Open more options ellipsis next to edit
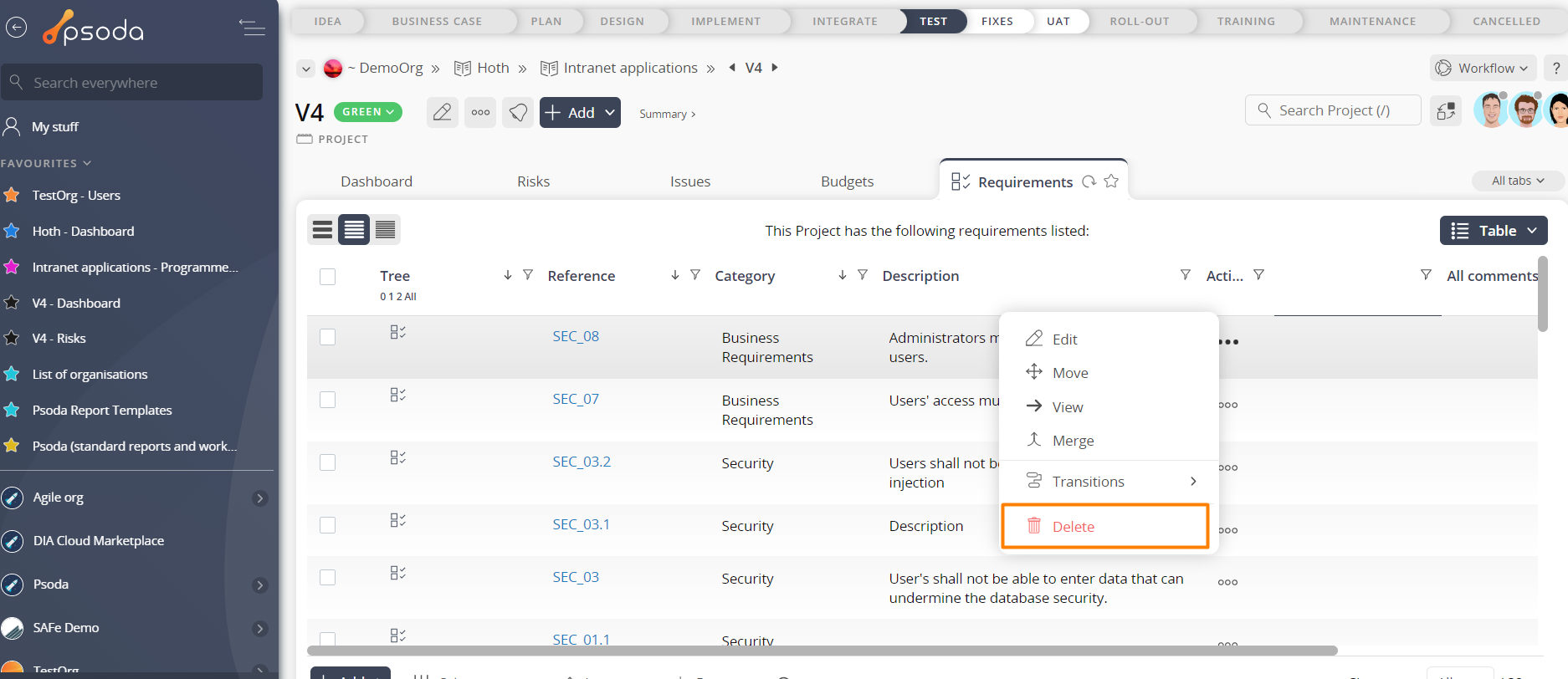Image resolution: width=1568 pixels, height=679 pixels. [x=480, y=112]
